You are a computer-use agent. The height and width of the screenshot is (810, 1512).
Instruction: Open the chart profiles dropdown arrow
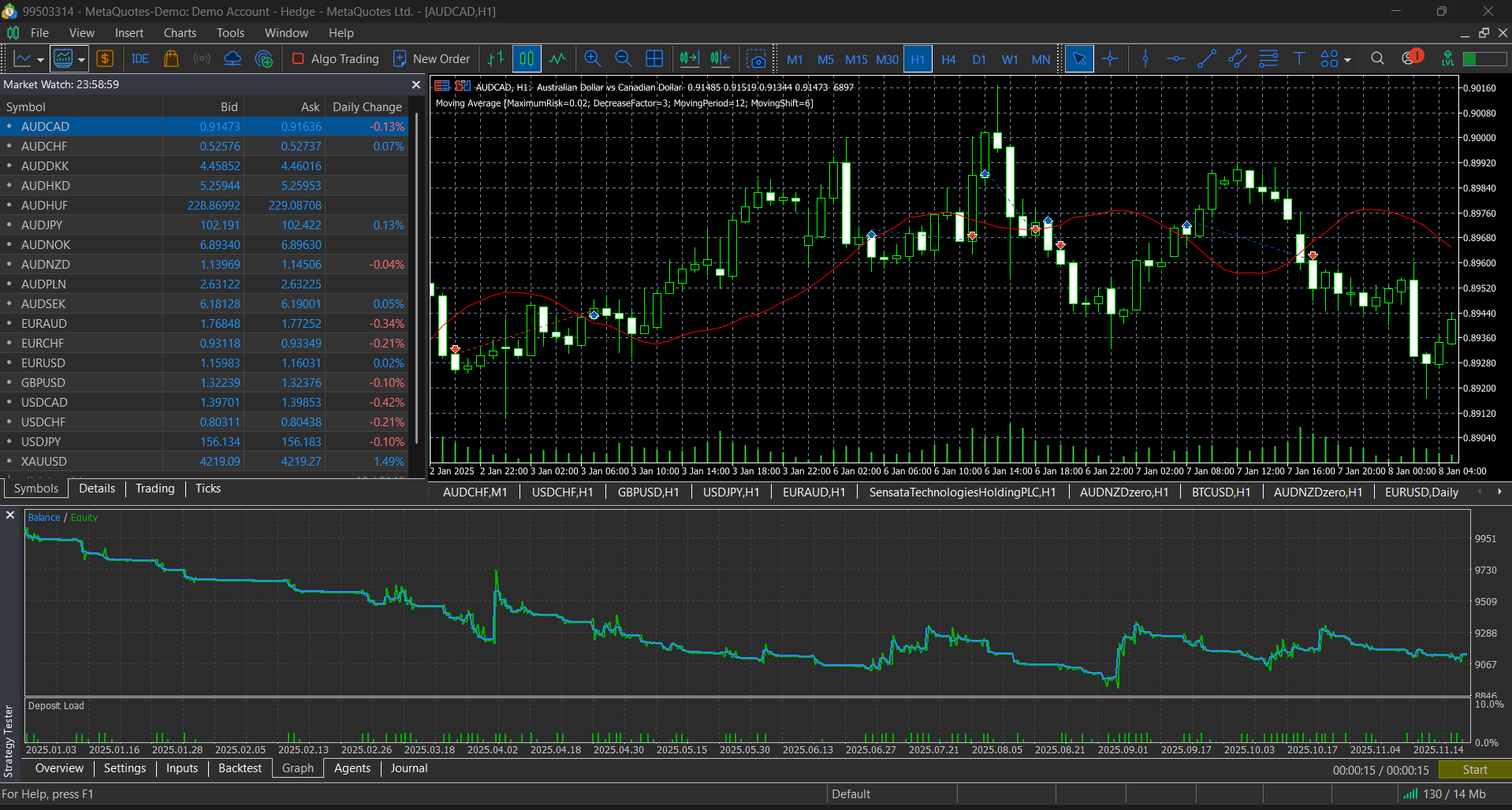(x=80, y=58)
